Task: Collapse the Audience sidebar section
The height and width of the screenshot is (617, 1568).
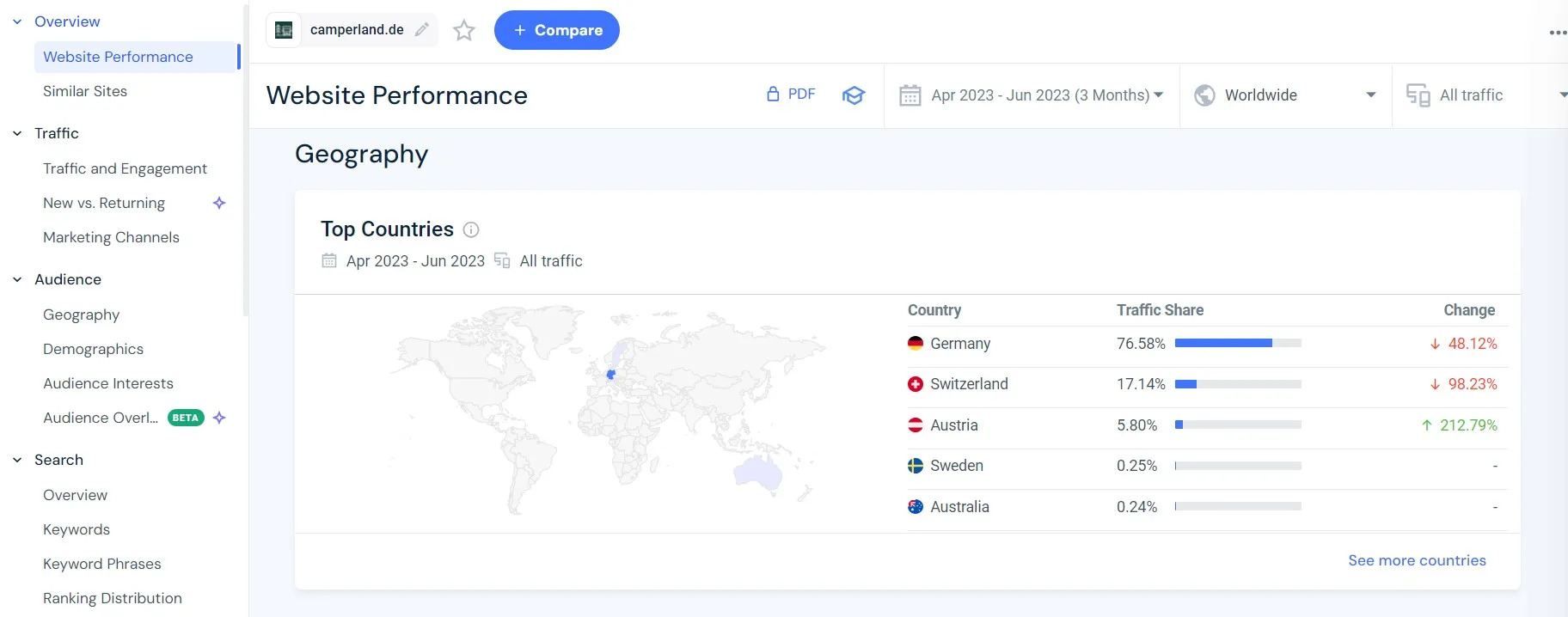Action: [17, 279]
